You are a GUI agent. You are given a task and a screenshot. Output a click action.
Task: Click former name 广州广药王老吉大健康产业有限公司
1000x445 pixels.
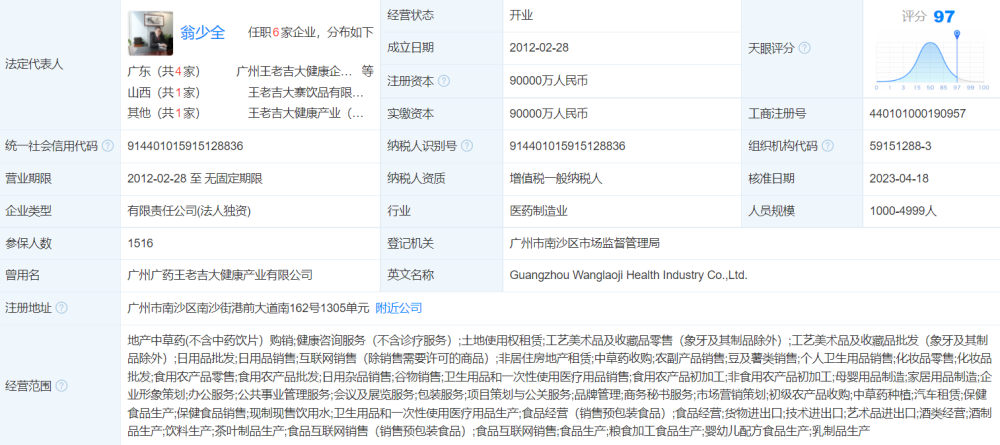[221, 275]
